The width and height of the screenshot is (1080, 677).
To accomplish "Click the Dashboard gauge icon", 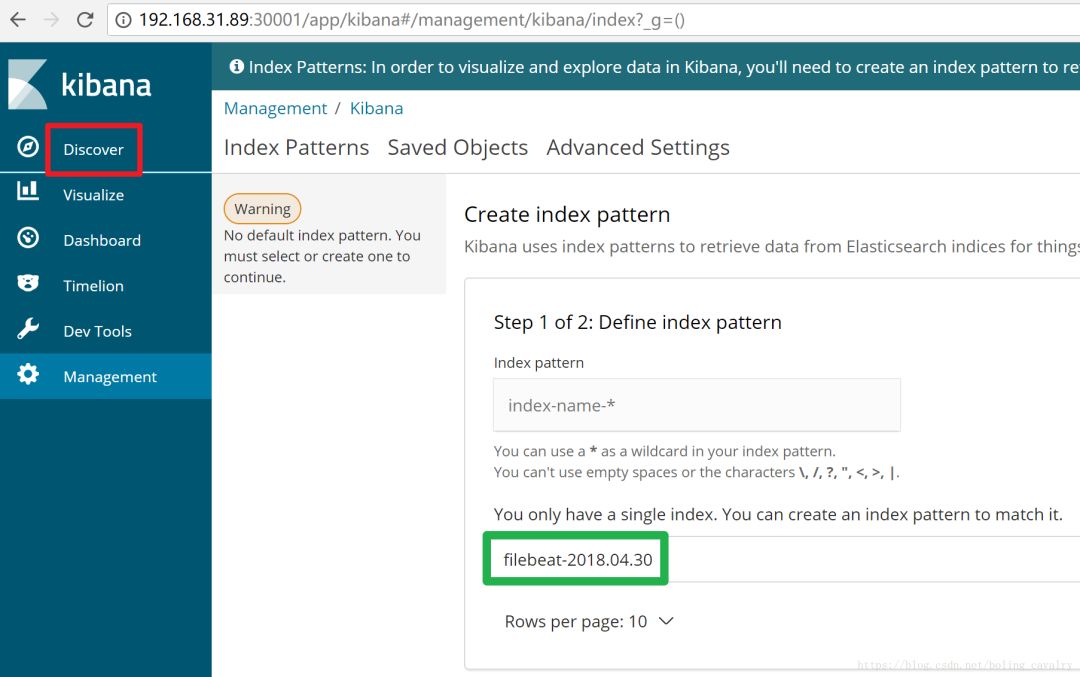I will pyautogui.click(x=28, y=238).
